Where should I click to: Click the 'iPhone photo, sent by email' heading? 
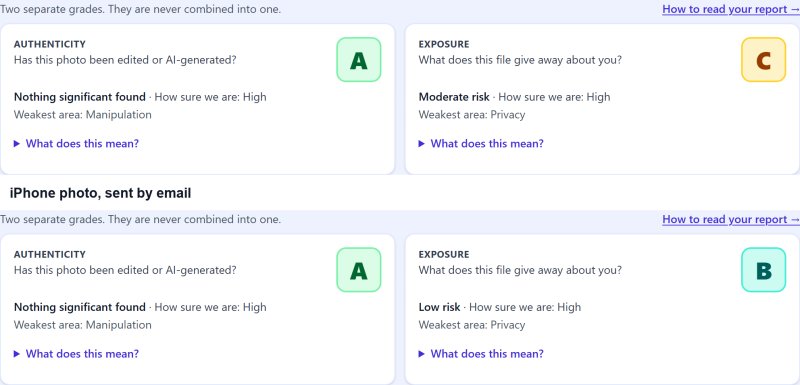[101, 193]
